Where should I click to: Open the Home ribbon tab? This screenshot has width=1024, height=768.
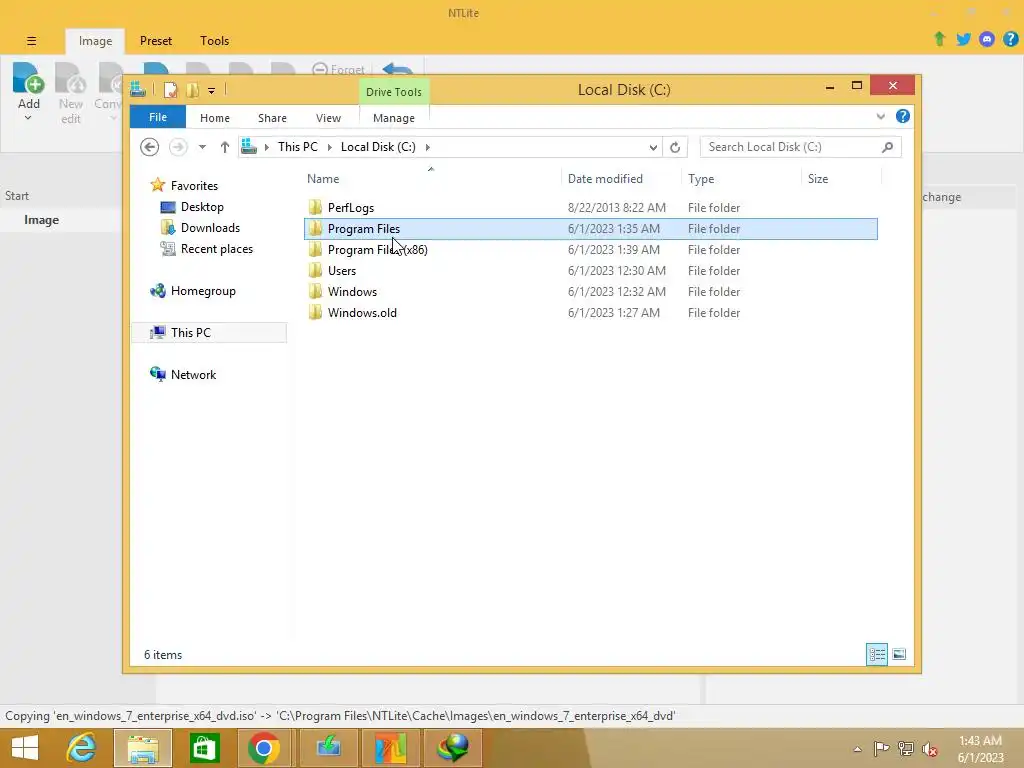(x=215, y=118)
